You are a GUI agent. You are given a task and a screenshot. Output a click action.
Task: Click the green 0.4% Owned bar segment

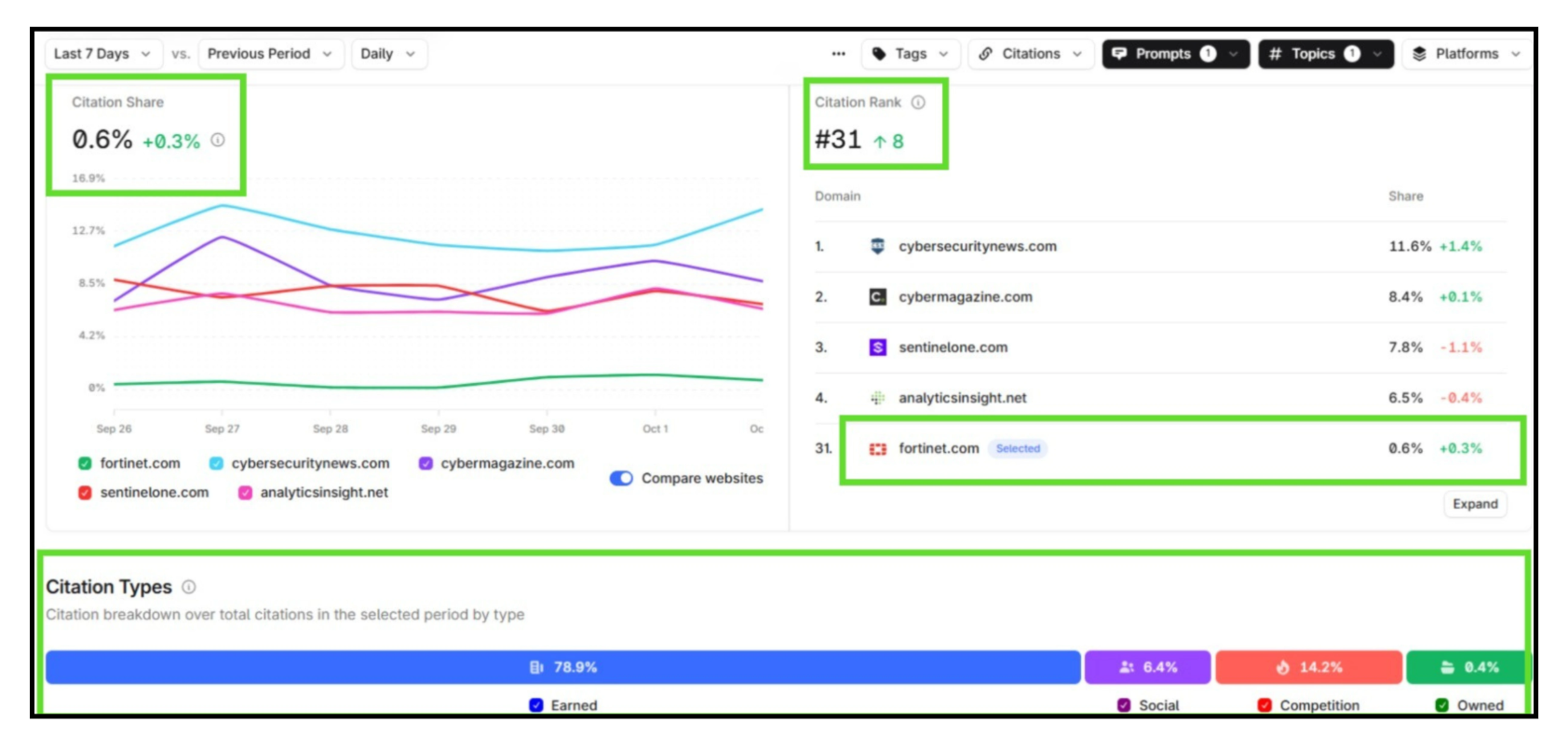1467,667
